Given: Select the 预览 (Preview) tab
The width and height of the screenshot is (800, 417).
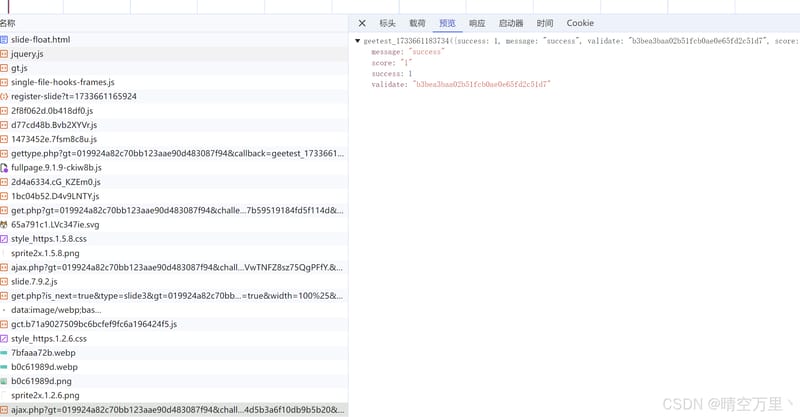Looking at the screenshot, I should (447, 23).
